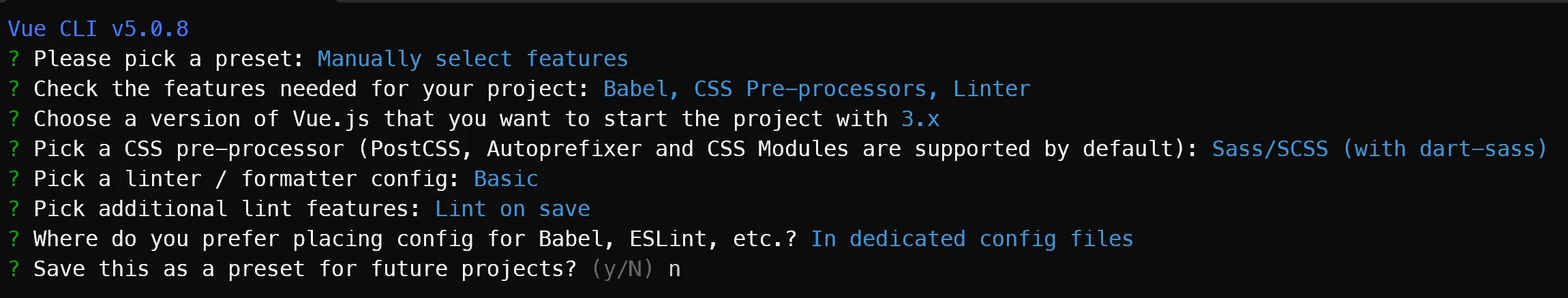Click the question mark before "Choose a version"
The width and height of the screenshot is (1568, 298).
point(14,119)
